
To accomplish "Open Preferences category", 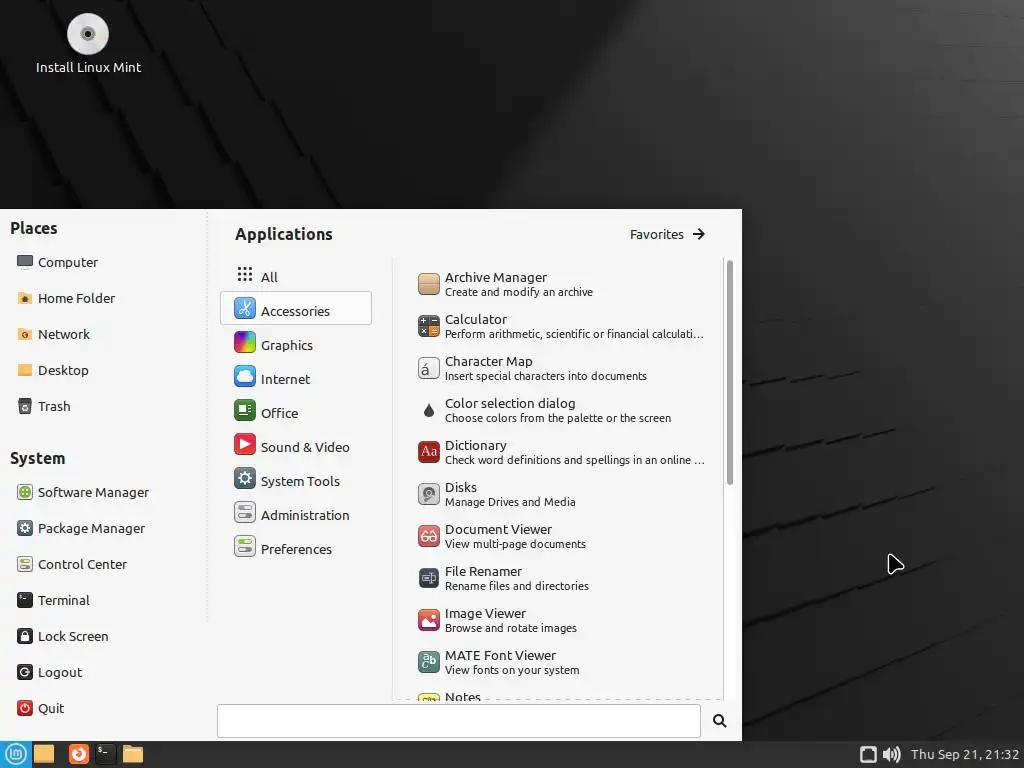I will (296, 547).
